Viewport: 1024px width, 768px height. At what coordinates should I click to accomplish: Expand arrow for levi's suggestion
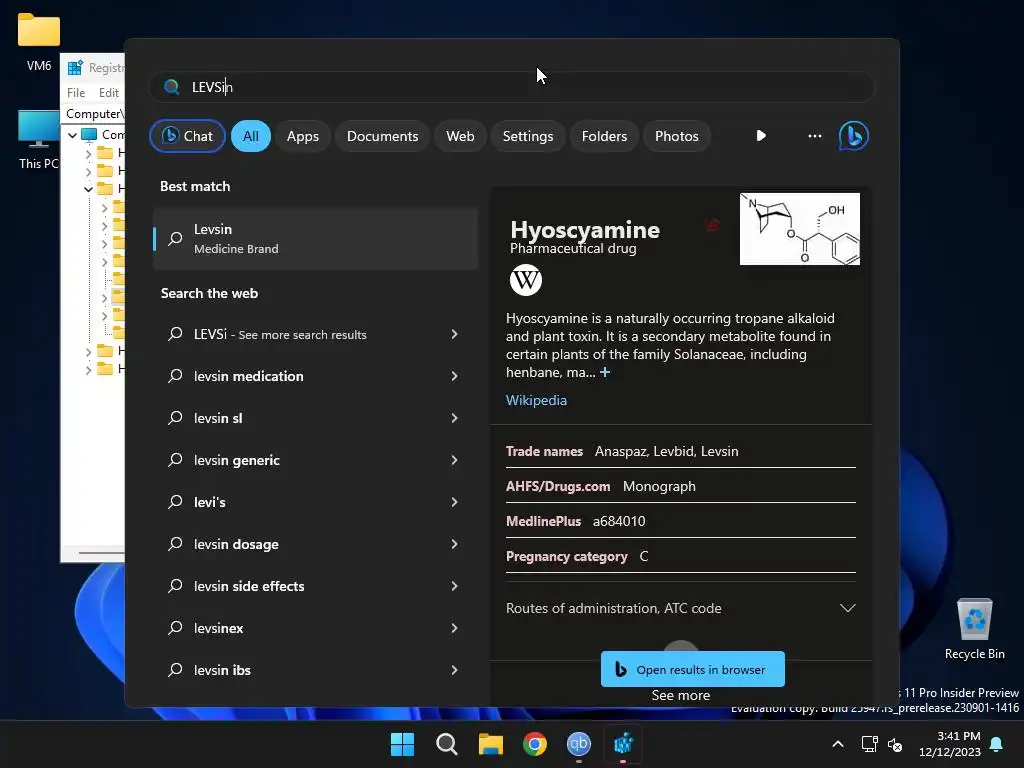point(455,502)
